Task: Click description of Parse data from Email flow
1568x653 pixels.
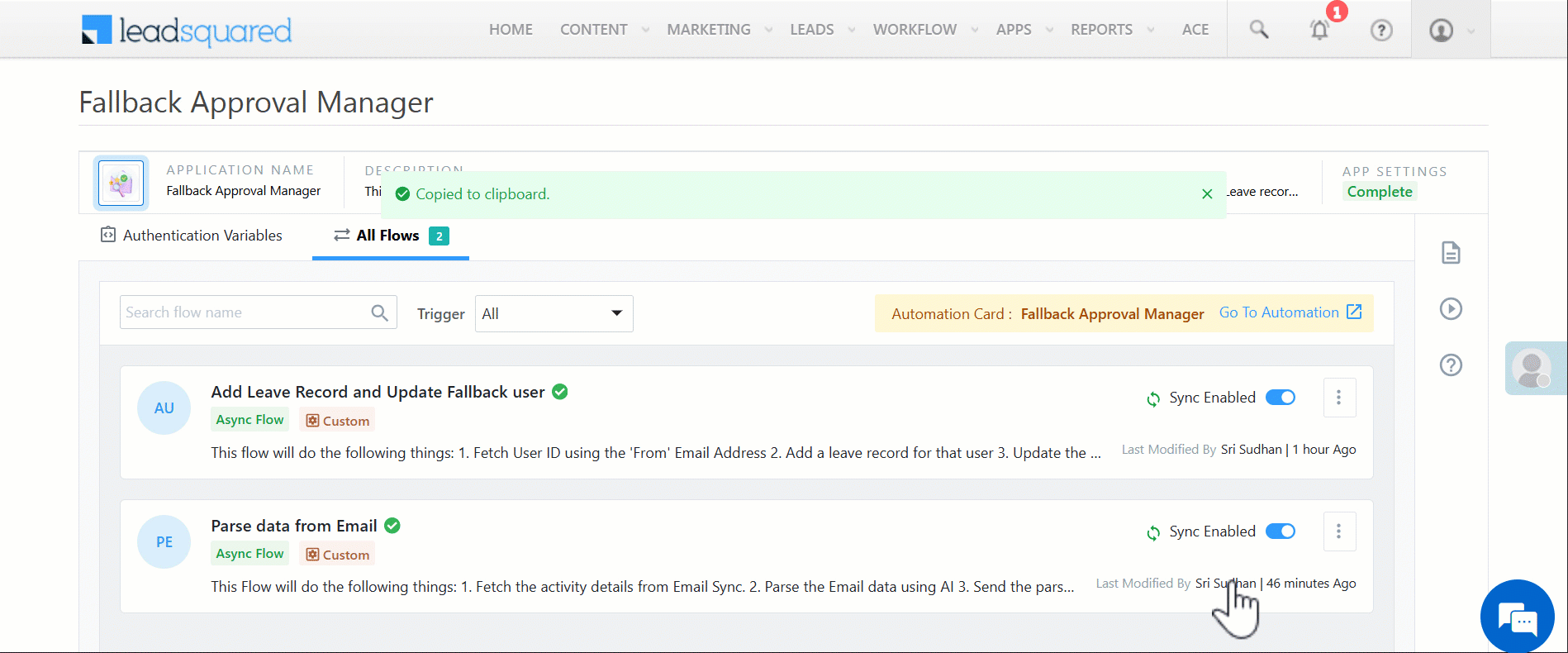Action: pos(643,587)
